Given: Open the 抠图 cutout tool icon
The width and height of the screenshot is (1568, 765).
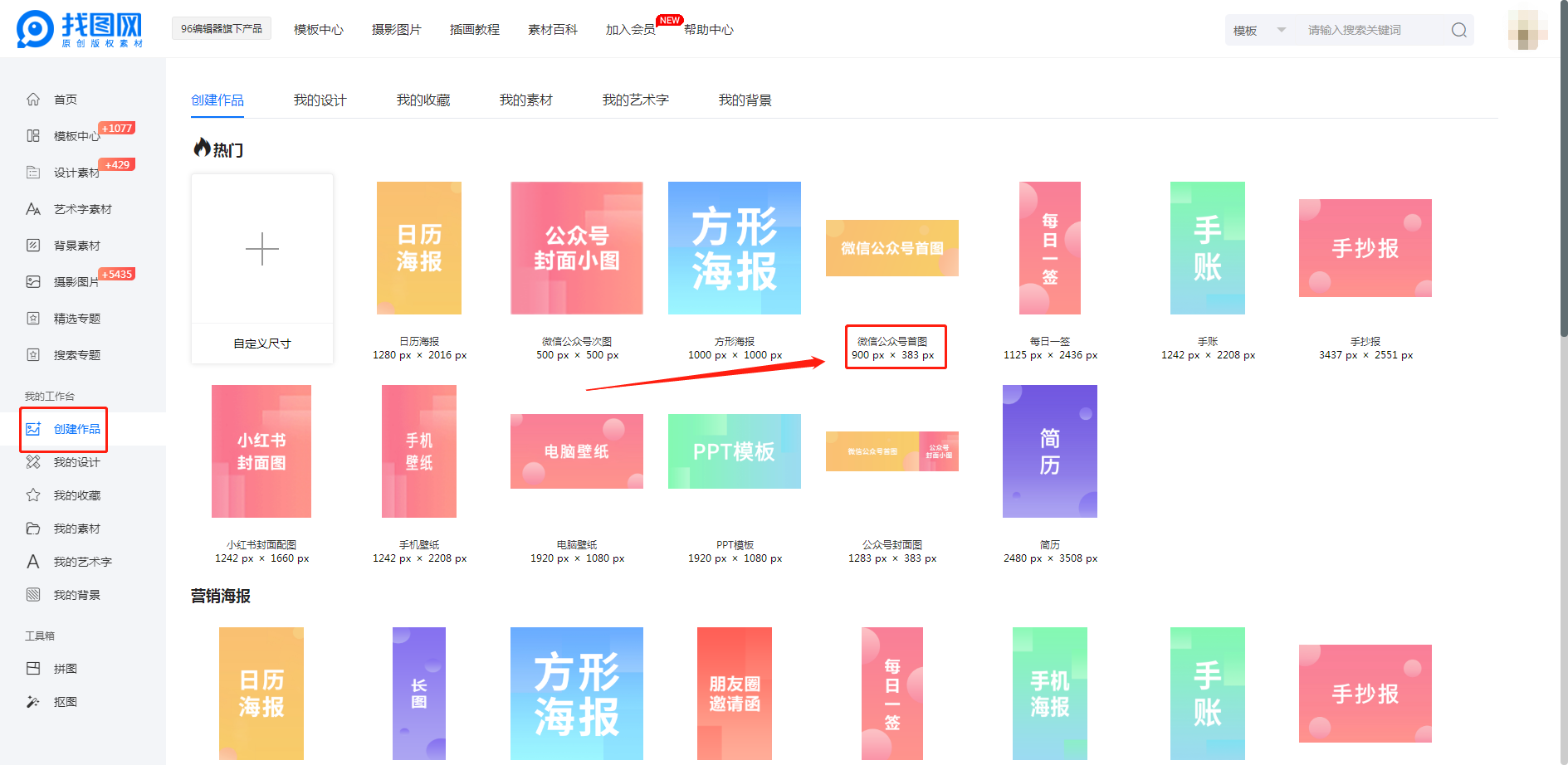Looking at the screenshot, I should point(33,702).
